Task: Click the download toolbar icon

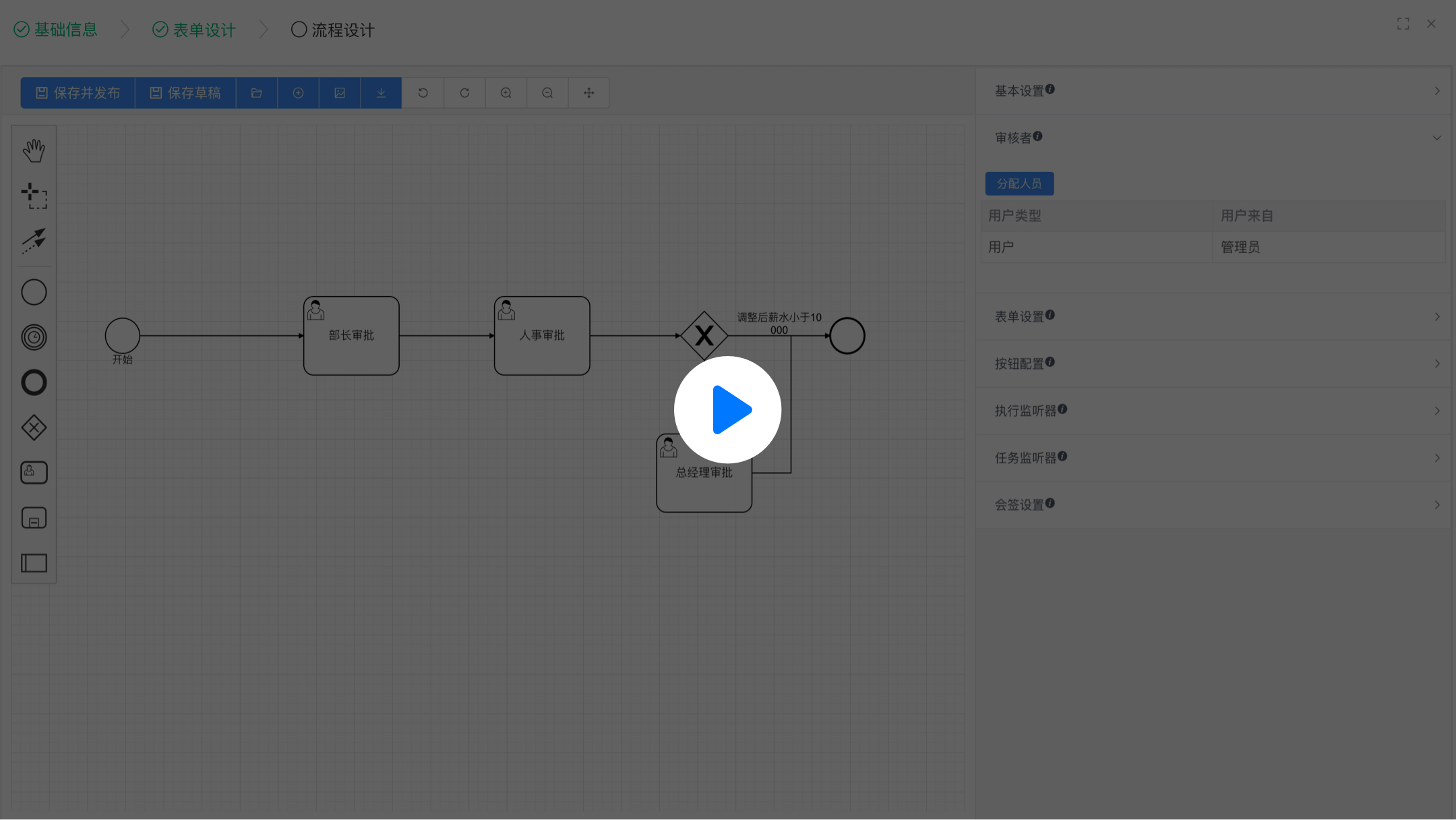Action: coord(381,93)
